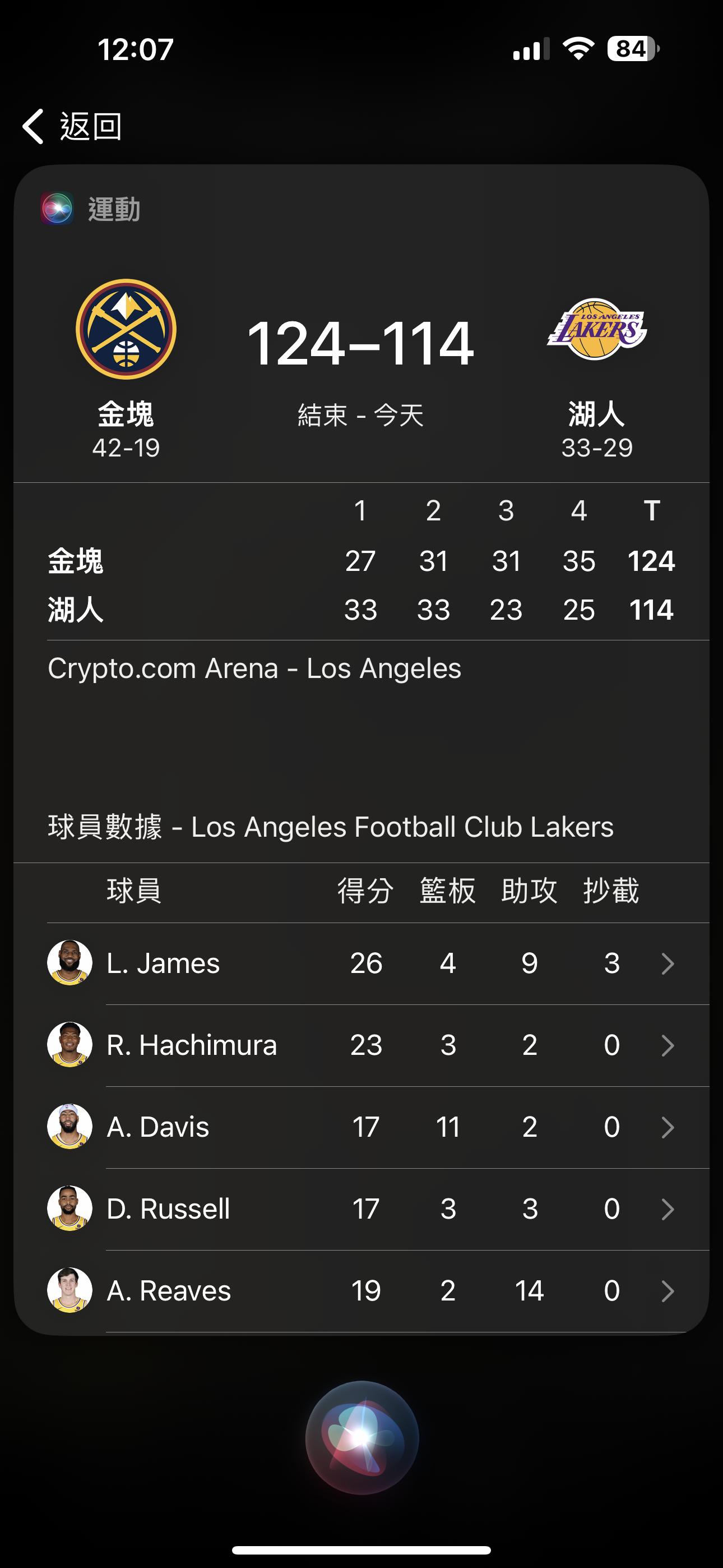Tap the Siri orb at the bottom
Screen dimensions: 723x1568
coord(361,1437)
